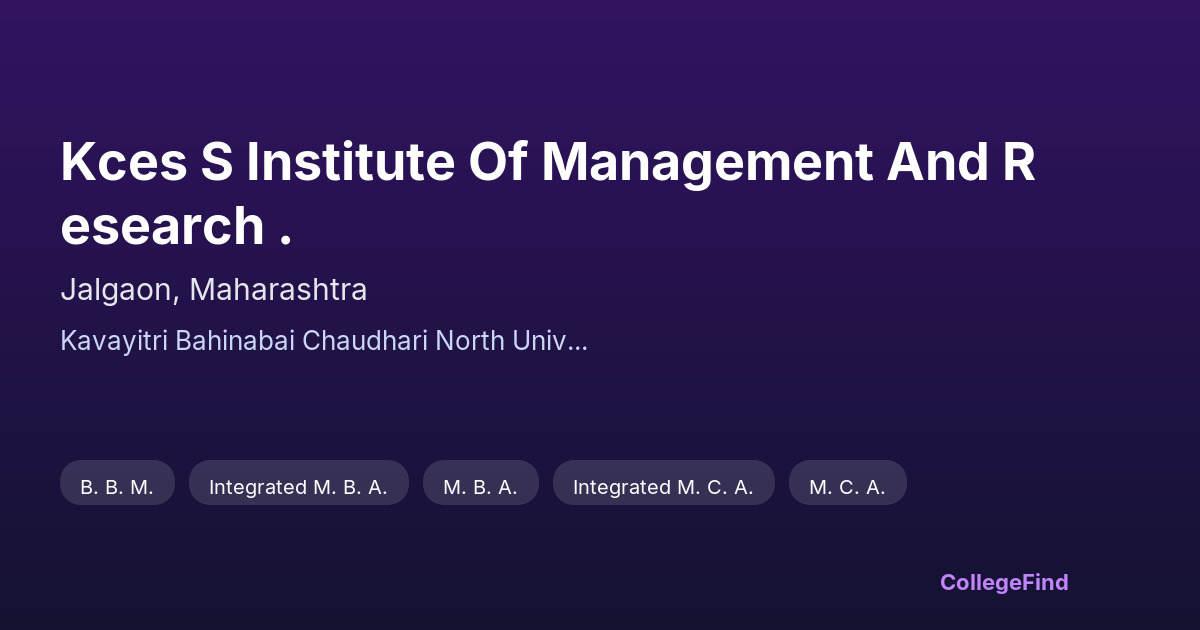The width and height of the screenshot is (1200, 630).
Task: Open the Integrated M. C. A. tag
Action: tap(663, 487)
